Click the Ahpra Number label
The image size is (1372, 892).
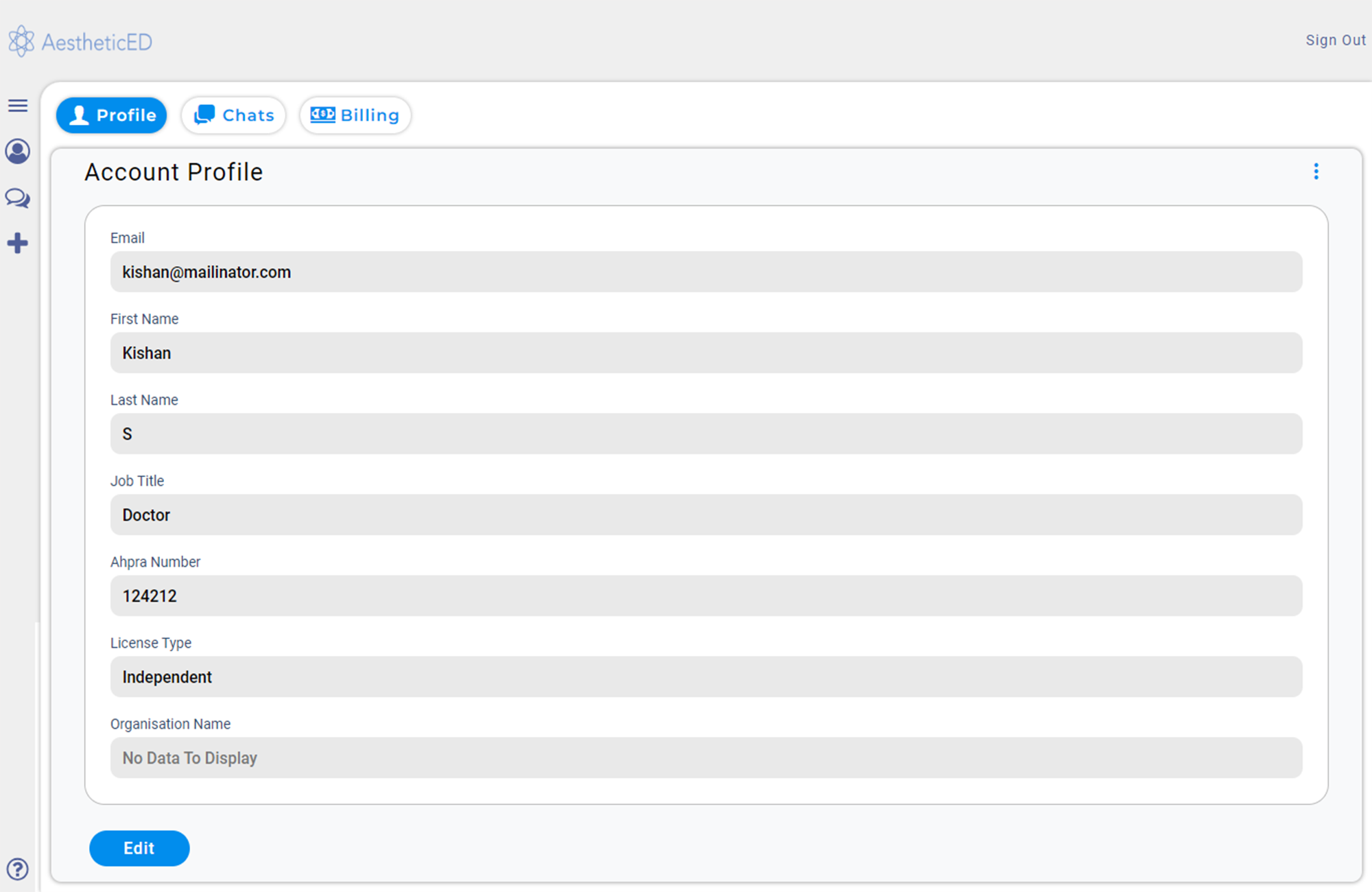coord(155,562)
